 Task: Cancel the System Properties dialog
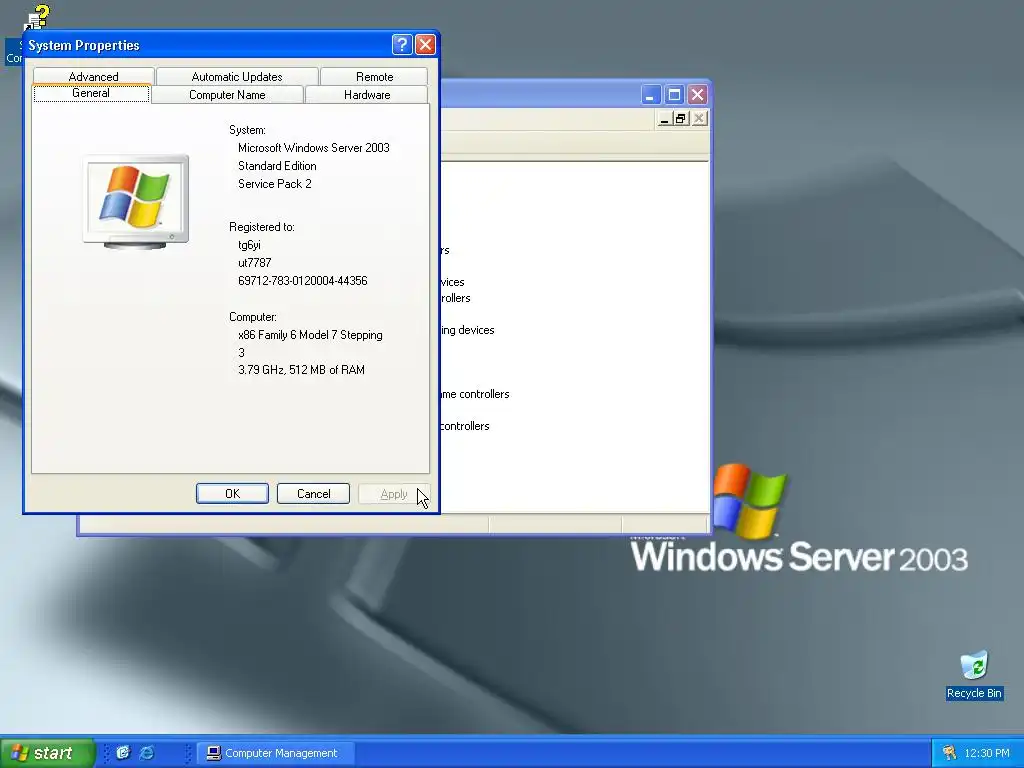[x=313, y=494]
